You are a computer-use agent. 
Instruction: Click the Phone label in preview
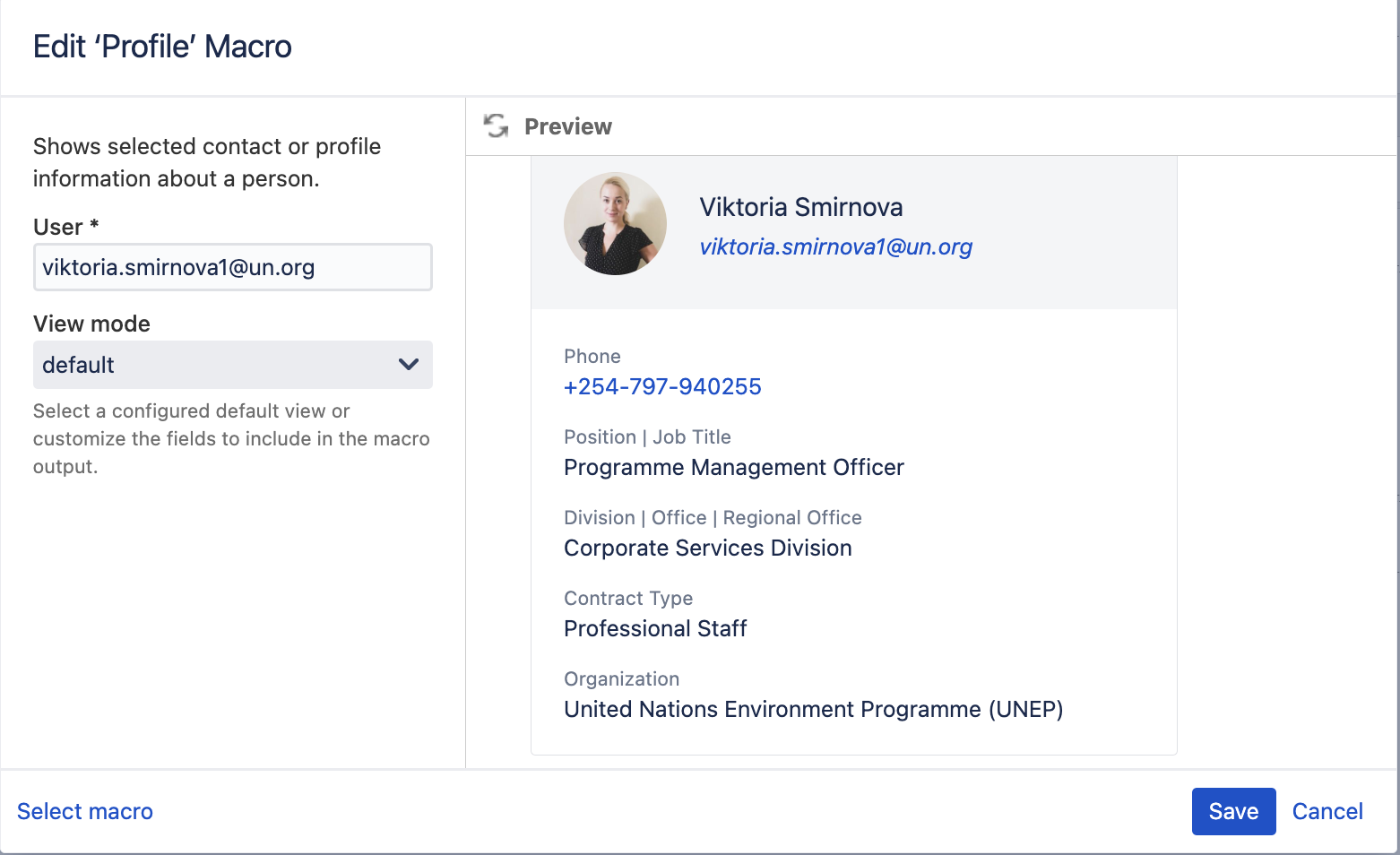coord(592,356)
